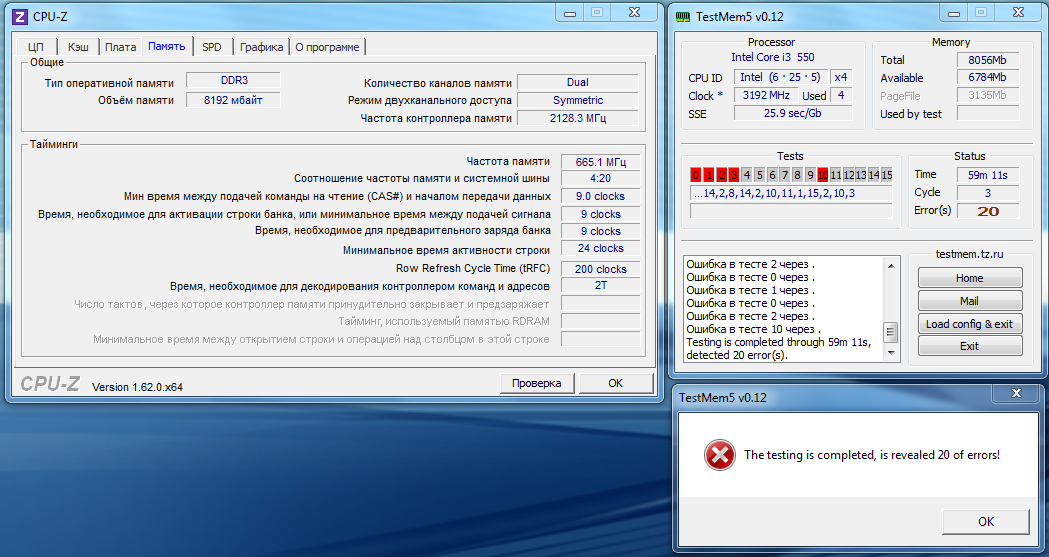Click the 200 clocks tRFC value

coord(600,269)
